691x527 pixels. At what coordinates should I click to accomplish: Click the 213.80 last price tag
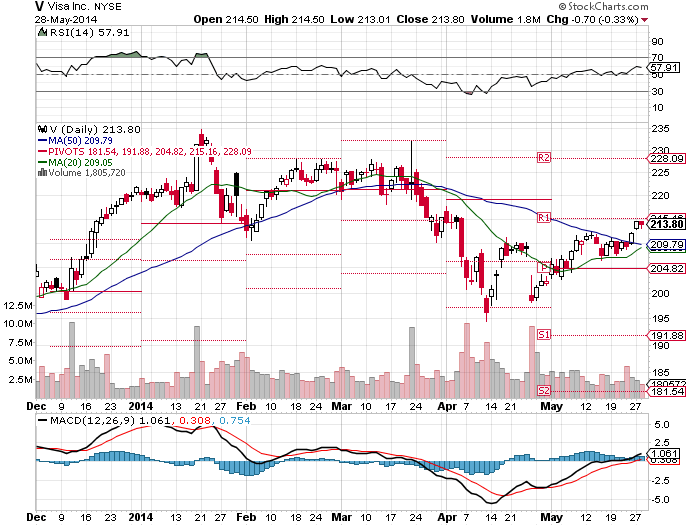[x=666, y=224]
